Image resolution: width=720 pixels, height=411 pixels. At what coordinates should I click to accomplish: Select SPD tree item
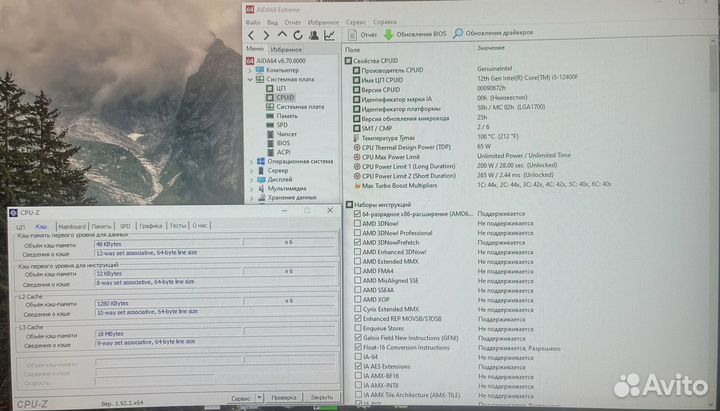277,125
